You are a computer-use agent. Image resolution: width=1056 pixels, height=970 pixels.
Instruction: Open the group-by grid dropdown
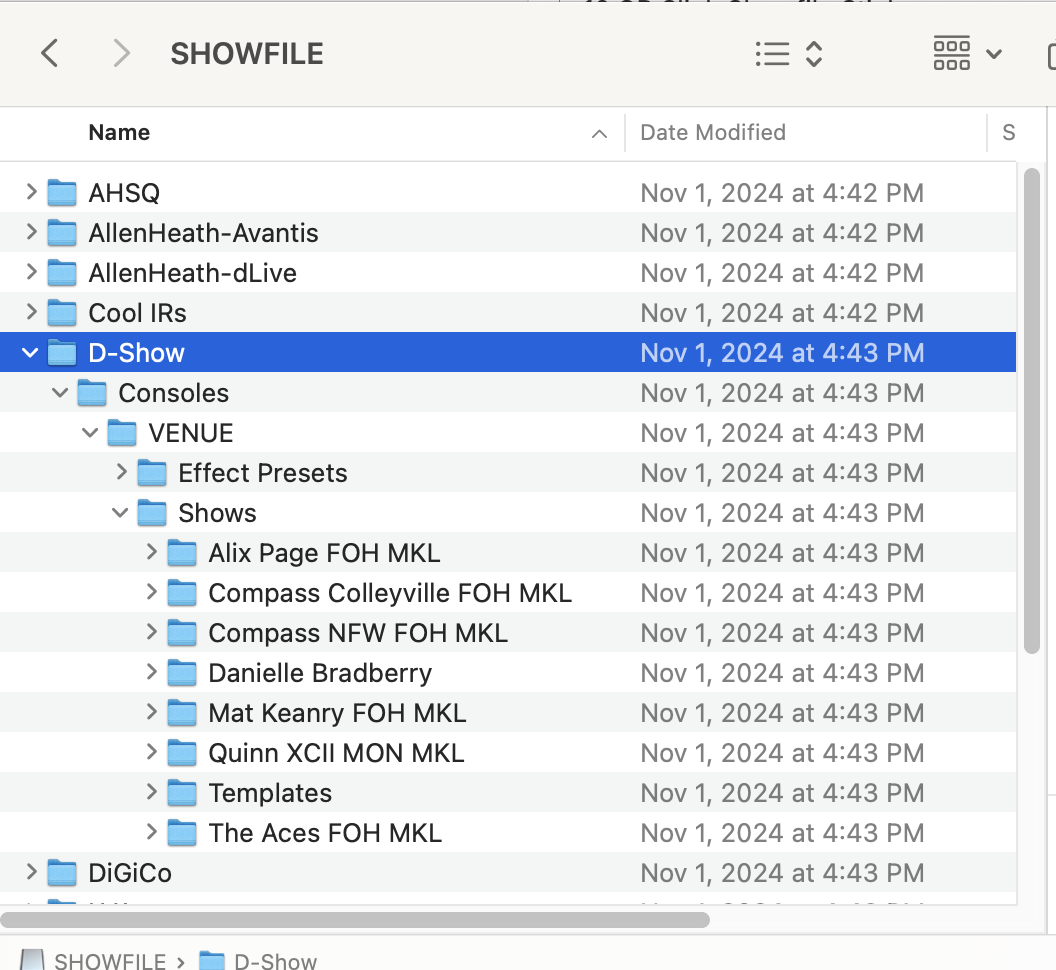[967, 53]
